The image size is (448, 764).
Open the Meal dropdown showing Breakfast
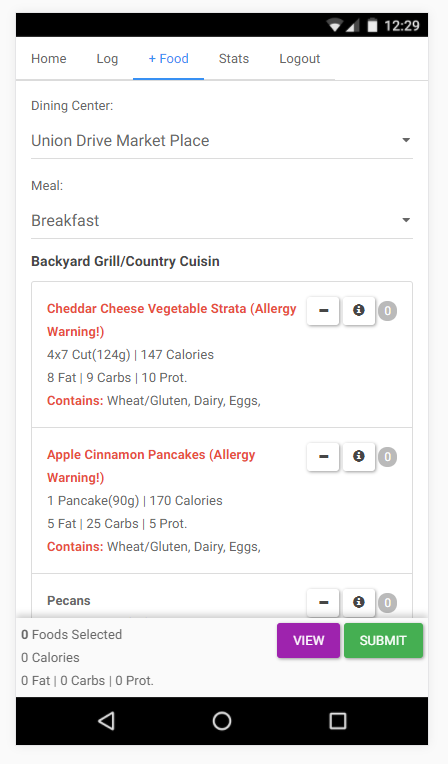coord(222,221)
